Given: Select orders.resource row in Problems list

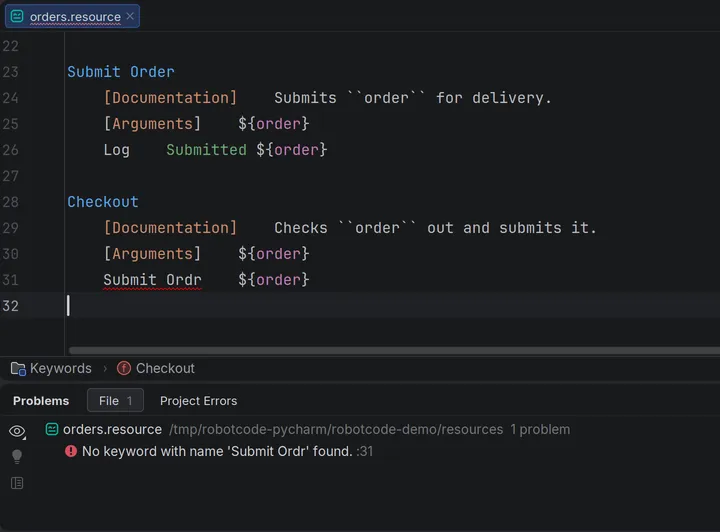Looking at the screenshot, I should 308,429.
